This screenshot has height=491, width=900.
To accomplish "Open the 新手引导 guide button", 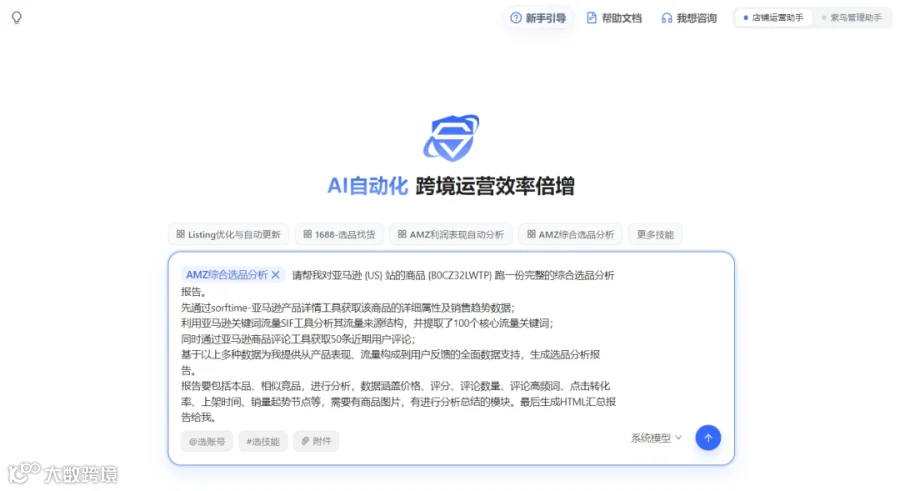I will click(538, 18).
